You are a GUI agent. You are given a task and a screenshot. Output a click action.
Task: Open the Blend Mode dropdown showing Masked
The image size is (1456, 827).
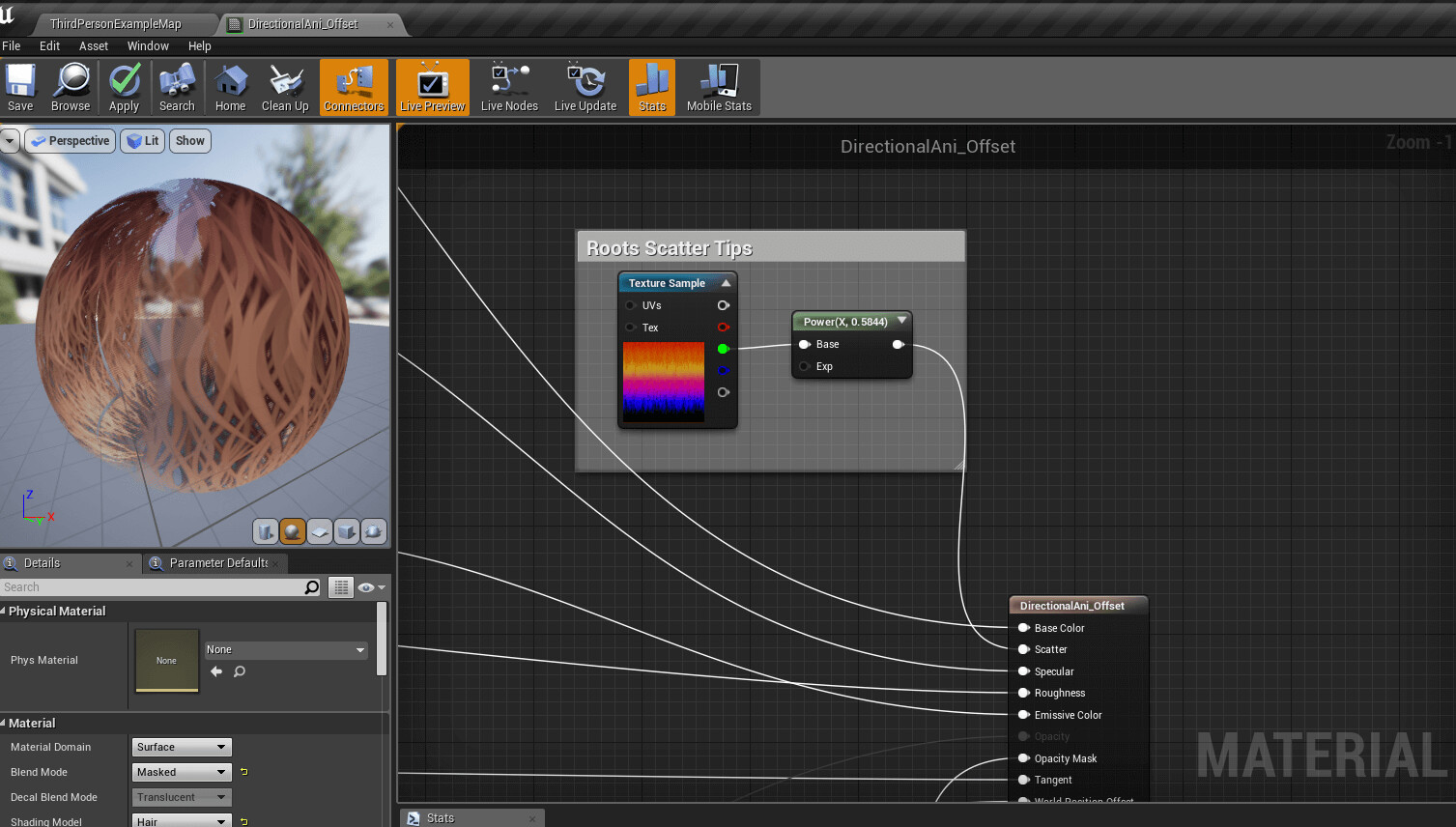tap(181, 771)
